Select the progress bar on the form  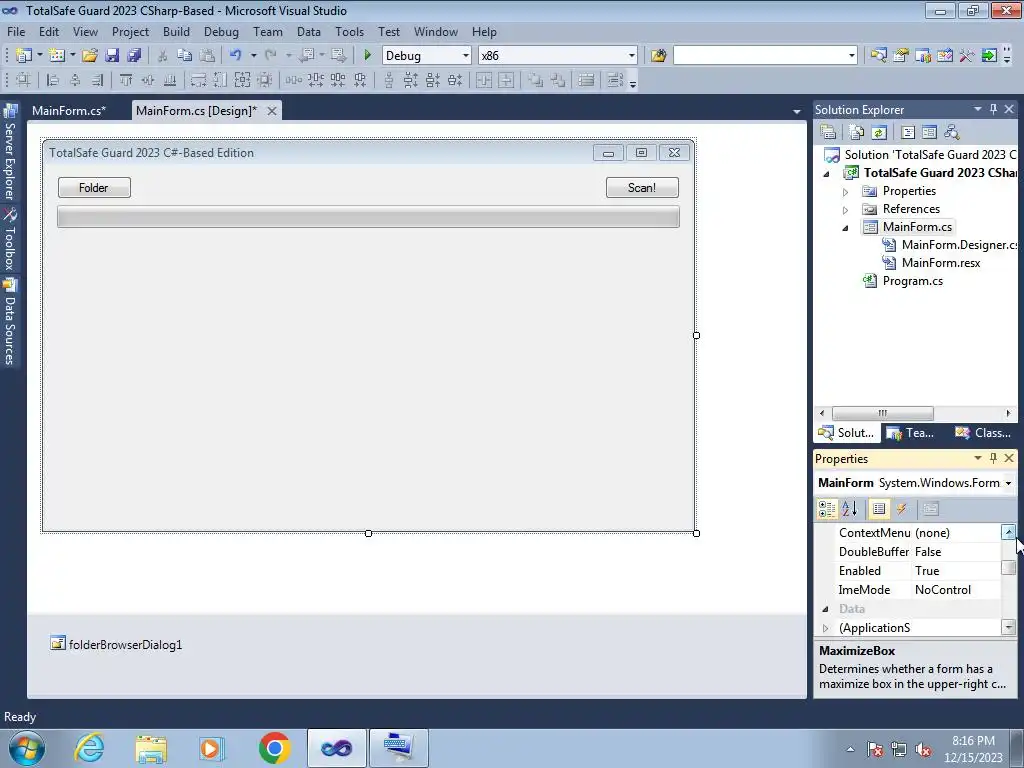(x=368, y=217)
